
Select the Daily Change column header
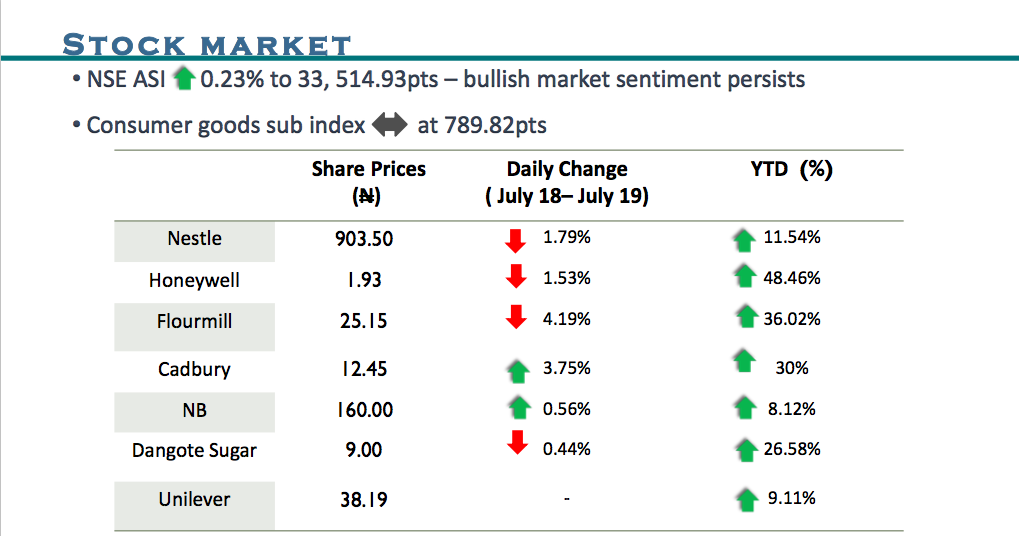(567, 182)
